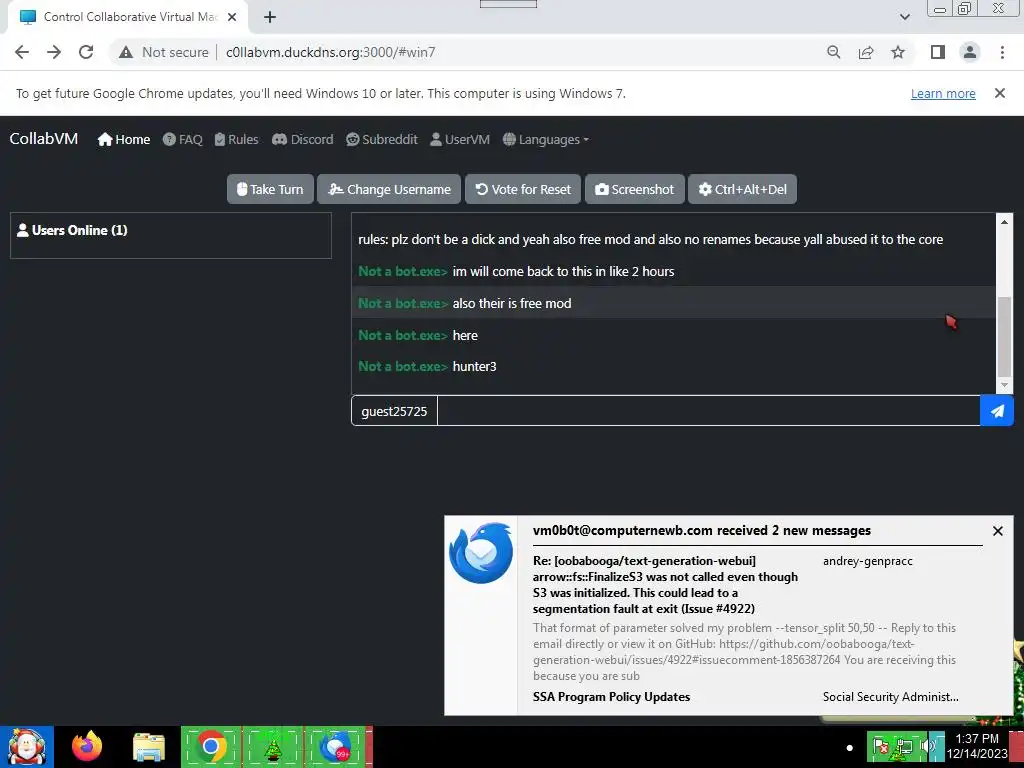Viewport: 1024px width, 768px height.
Task: Click the chat scrollbar thumb
Action: [x=1004, y=336]
